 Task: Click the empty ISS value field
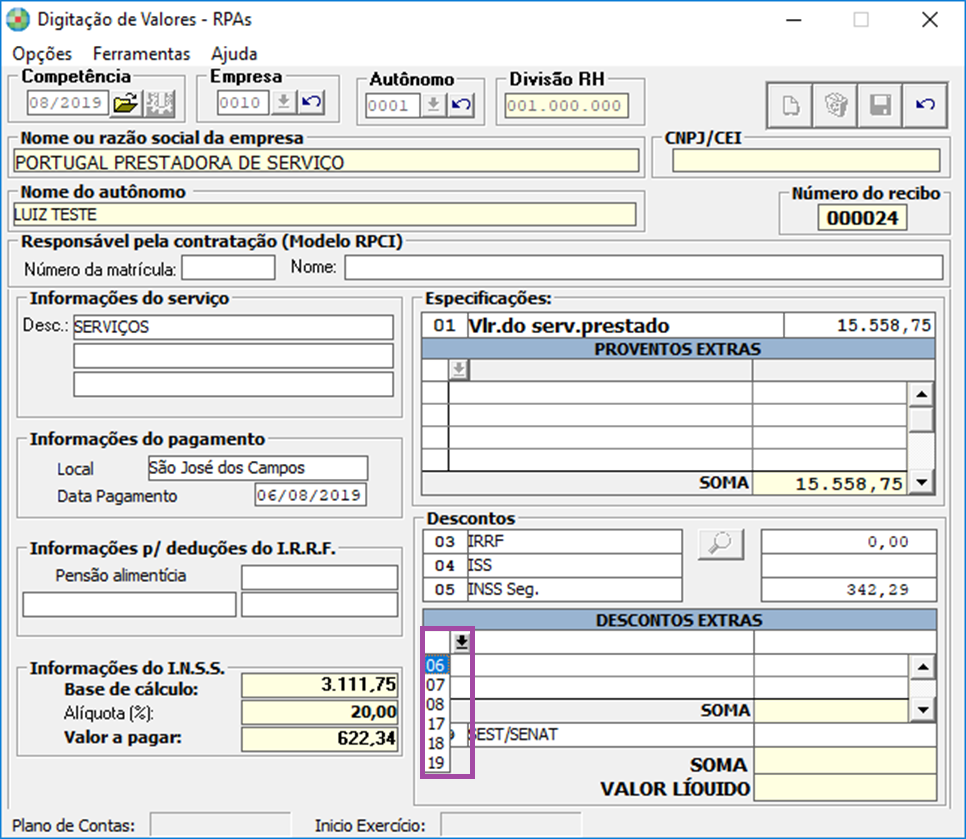tap(849, 565)
